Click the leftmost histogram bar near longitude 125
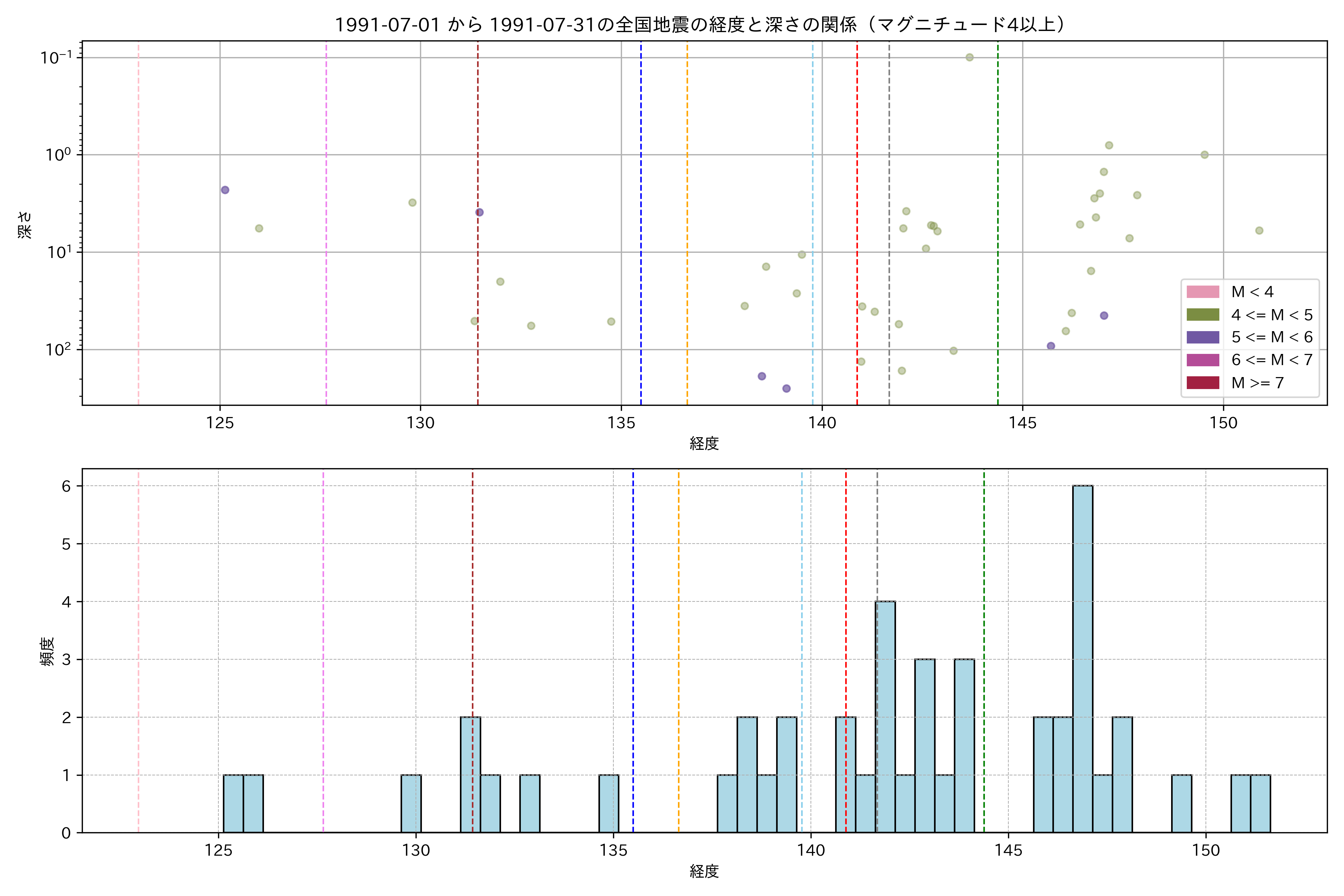The width and height of the screenshot is (1344, 896). pyautogui.click(x=233, y=803)
